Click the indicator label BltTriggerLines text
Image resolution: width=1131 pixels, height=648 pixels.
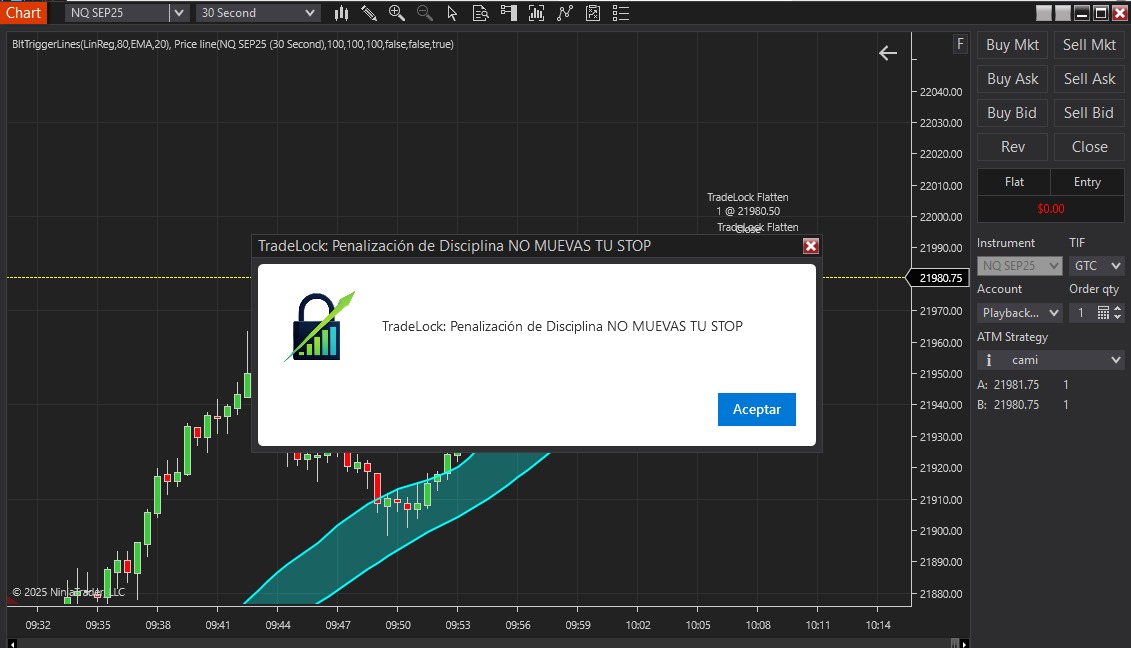pyautogui.click(x=232, y=44)
